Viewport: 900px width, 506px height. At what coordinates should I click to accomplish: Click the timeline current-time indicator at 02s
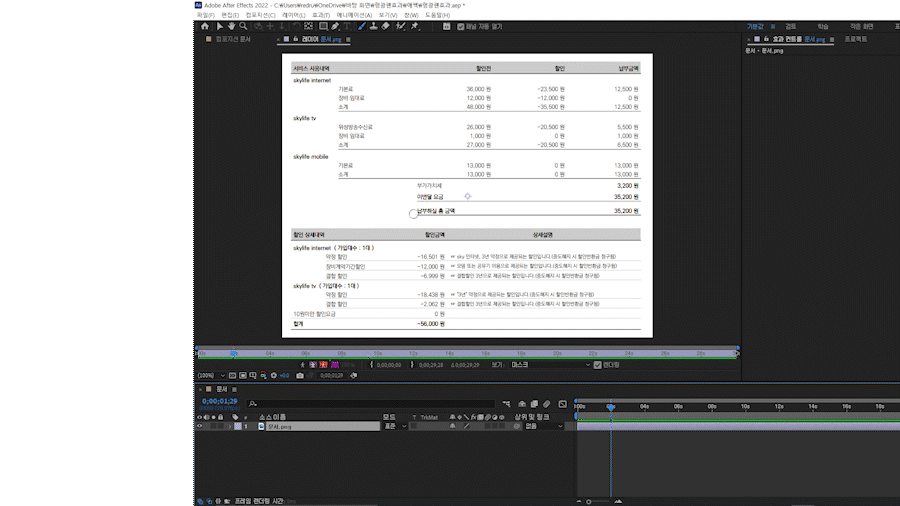coord(611,406)
